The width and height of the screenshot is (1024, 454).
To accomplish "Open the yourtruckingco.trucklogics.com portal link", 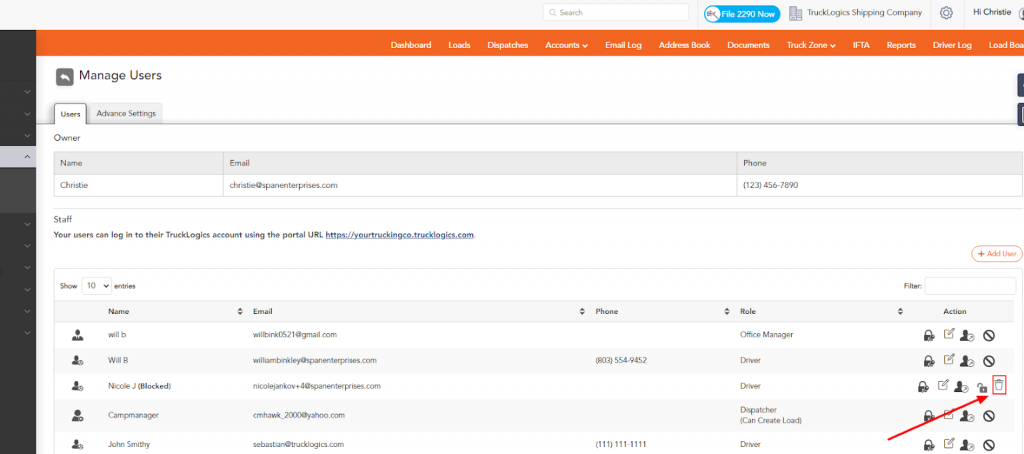I will coord(400,235).
